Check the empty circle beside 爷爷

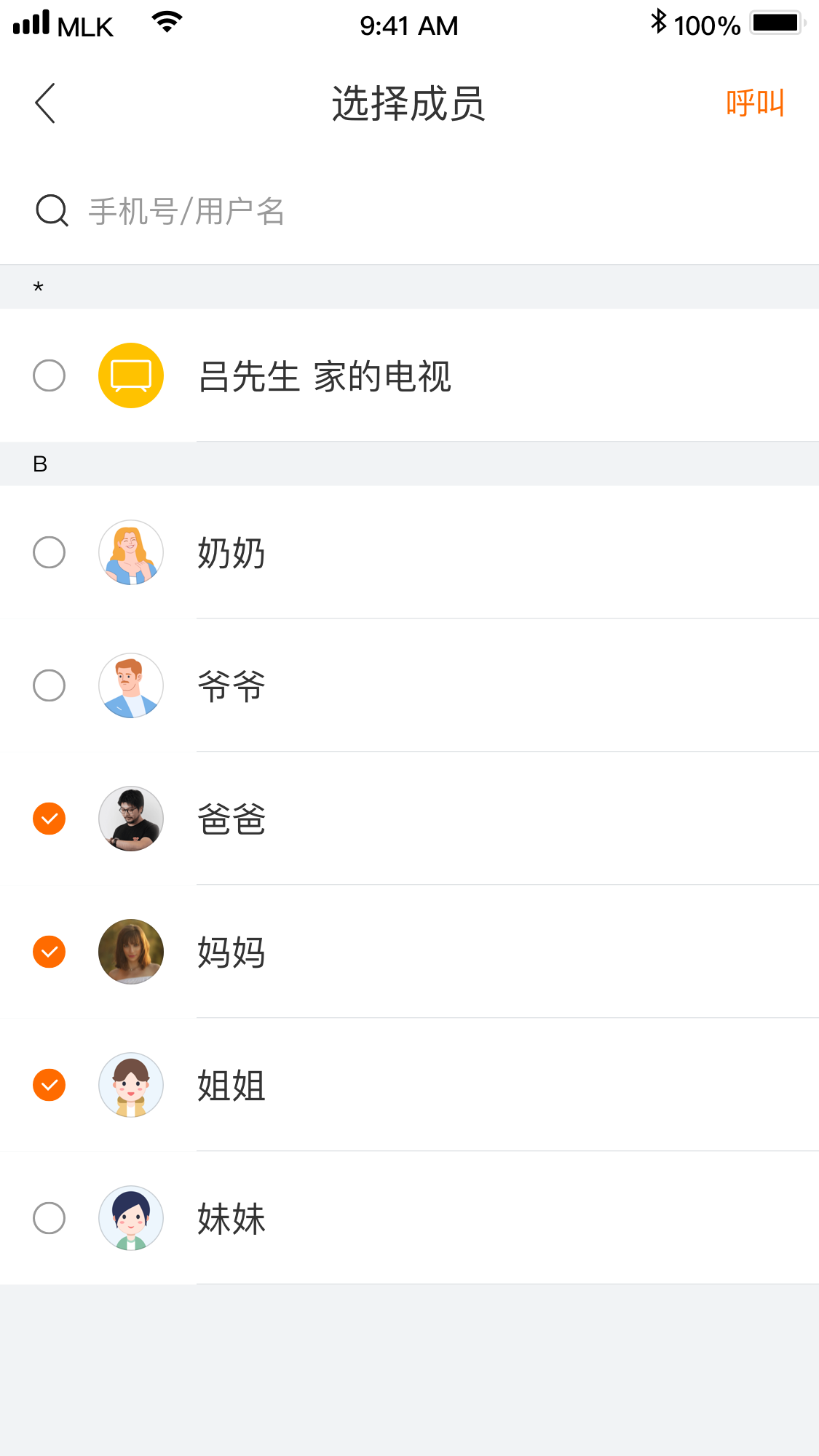(49, 685)
